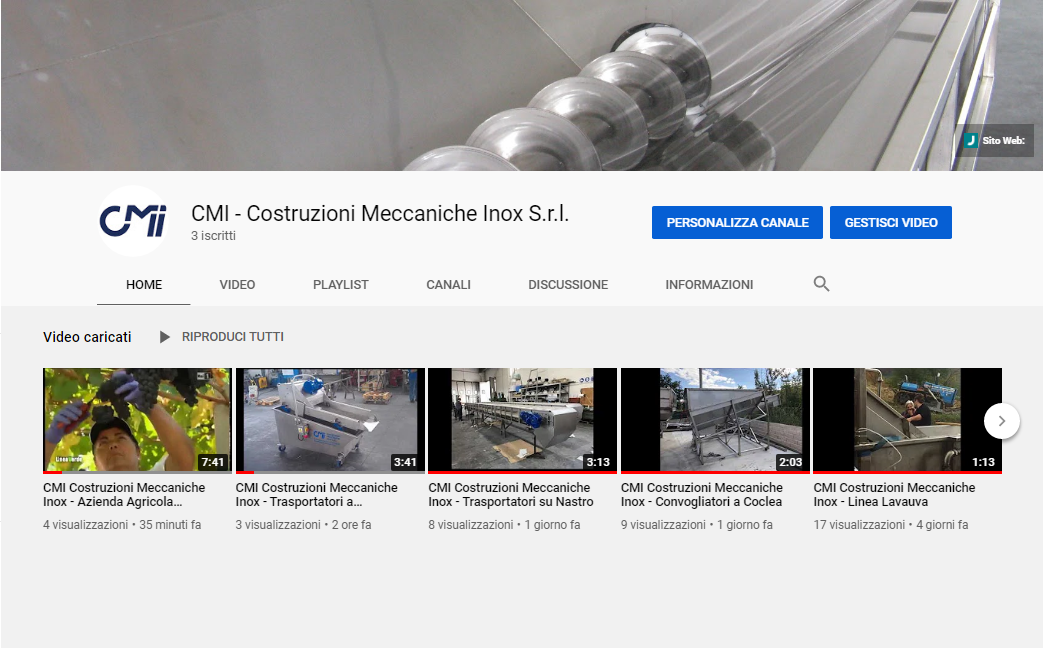Click the Azienda Agricola video title
Viewport: 1043px width, 648px height.
(123, 495)
